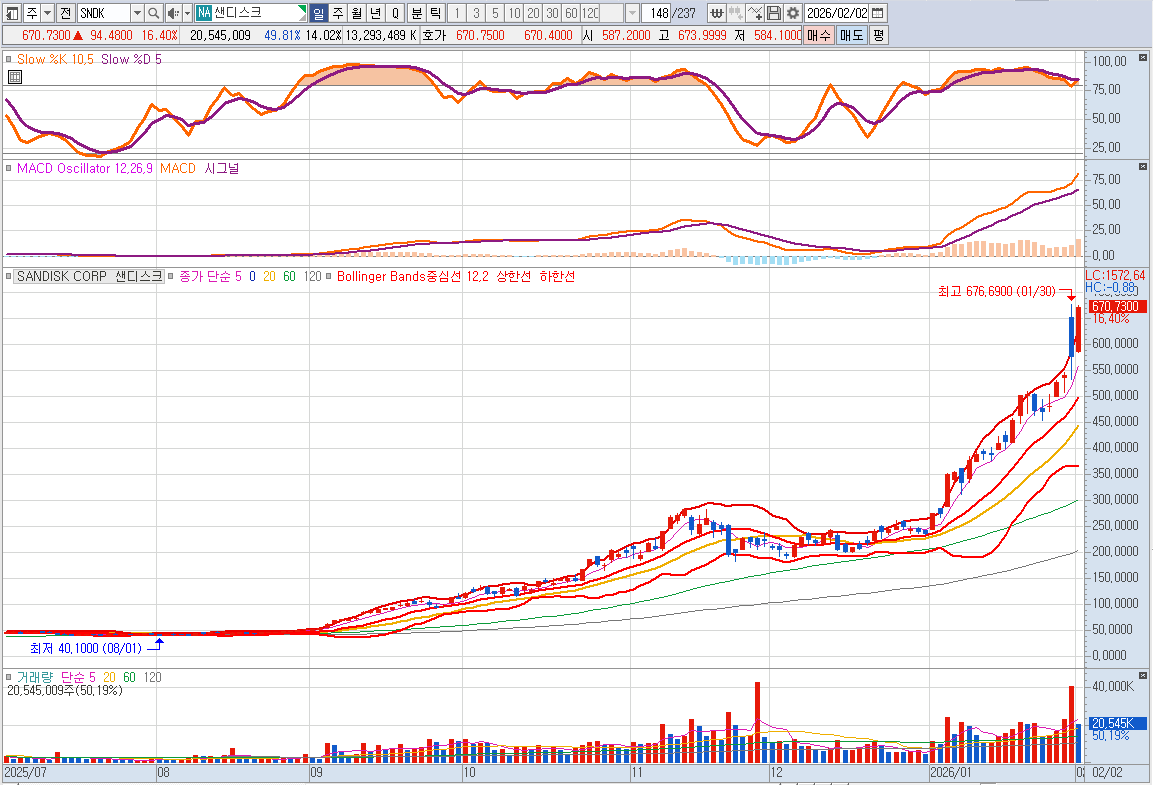Click the magnifier stock search icon
This screenshot has width=1153, height=785.
click(153, 13)
